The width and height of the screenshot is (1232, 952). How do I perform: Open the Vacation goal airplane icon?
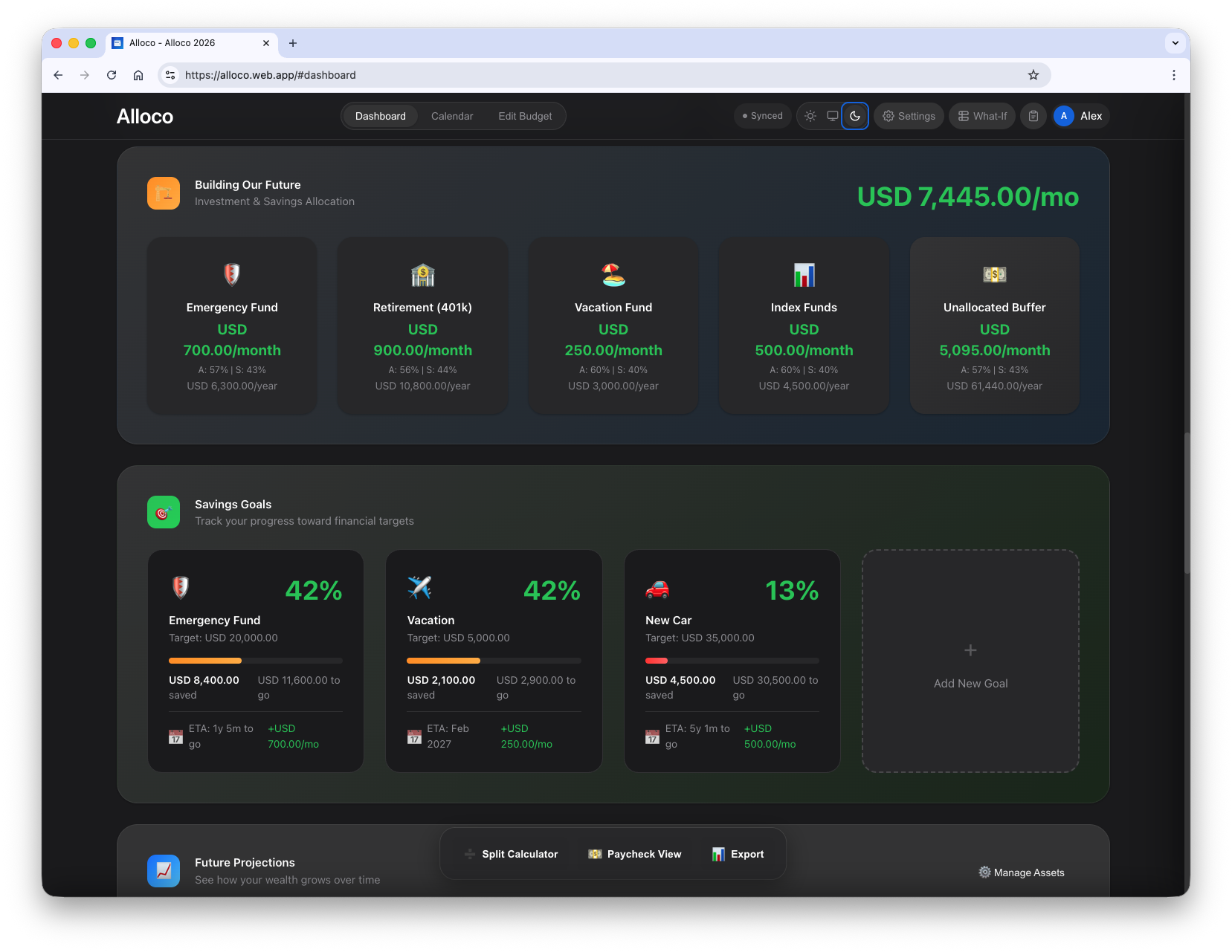(x=419, y=588)
